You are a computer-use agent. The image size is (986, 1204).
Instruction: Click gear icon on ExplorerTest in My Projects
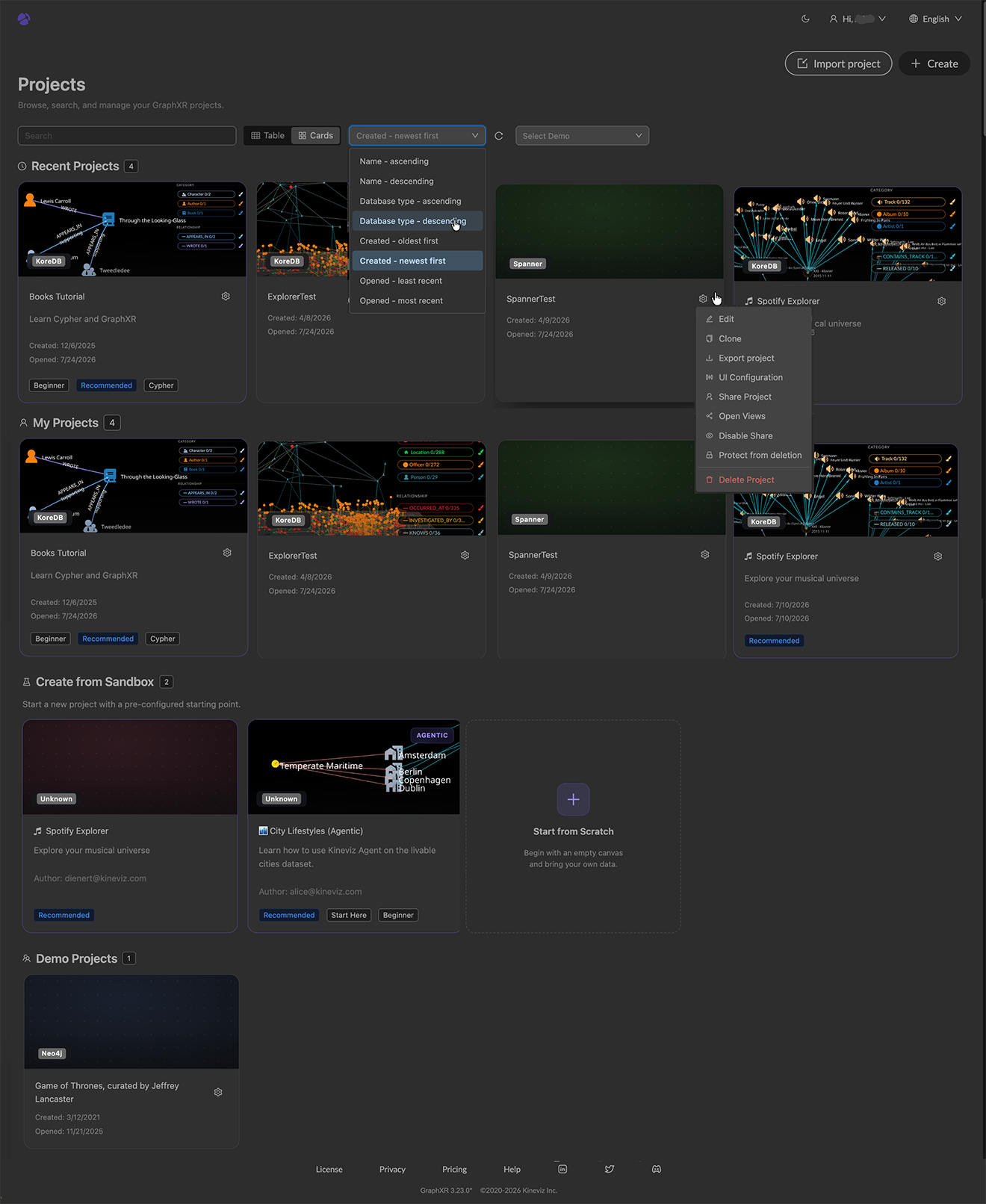point(465,556)
